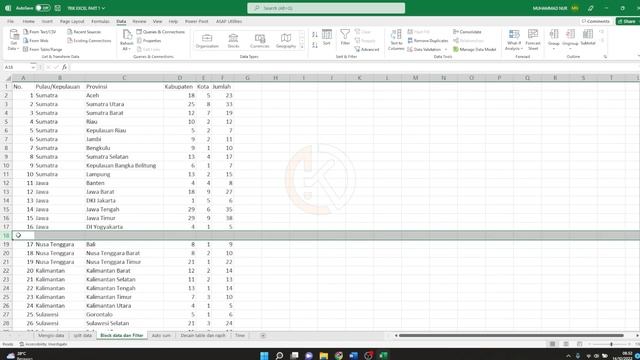The width and height of the screenshot is (640, 360).
Task: Sort descending Z to A
Action: [315, 45]
